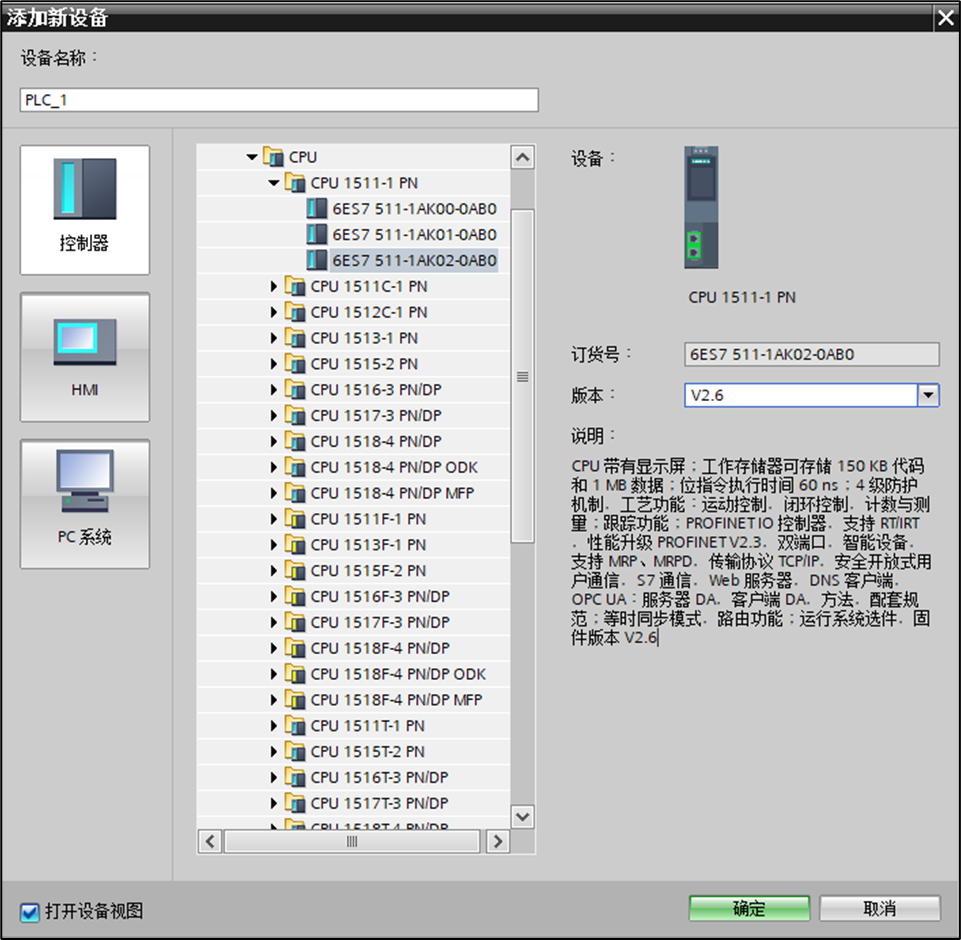Expand the CPU 1512C-1 PN node
This screenshot has height=940, width=961.
click(x=274, y=312)
